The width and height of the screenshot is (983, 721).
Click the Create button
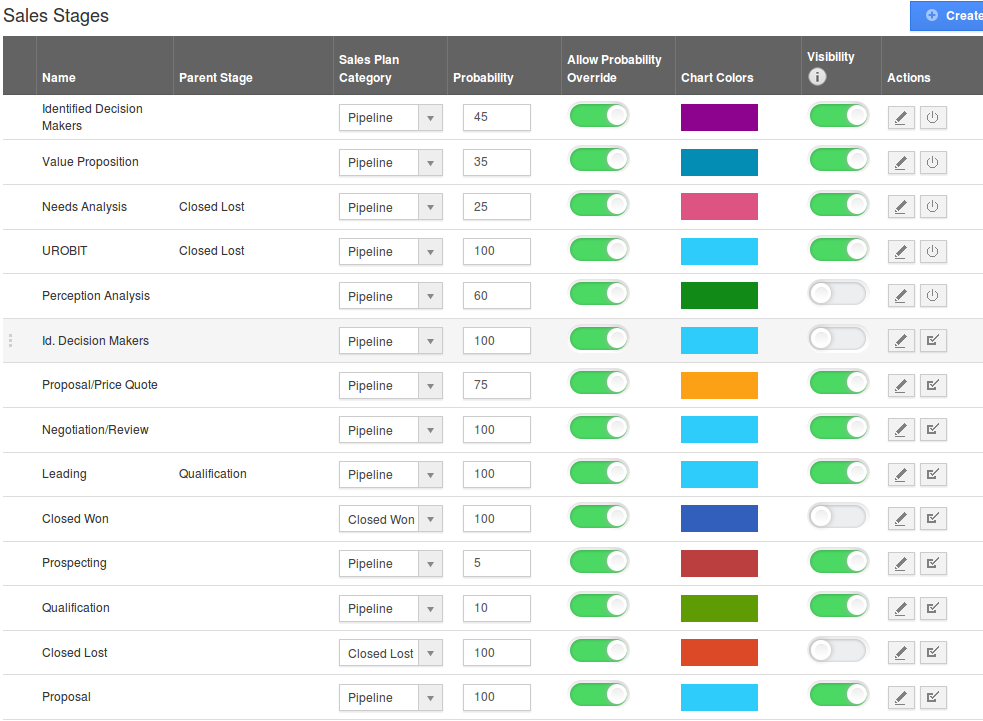point(947,16)
